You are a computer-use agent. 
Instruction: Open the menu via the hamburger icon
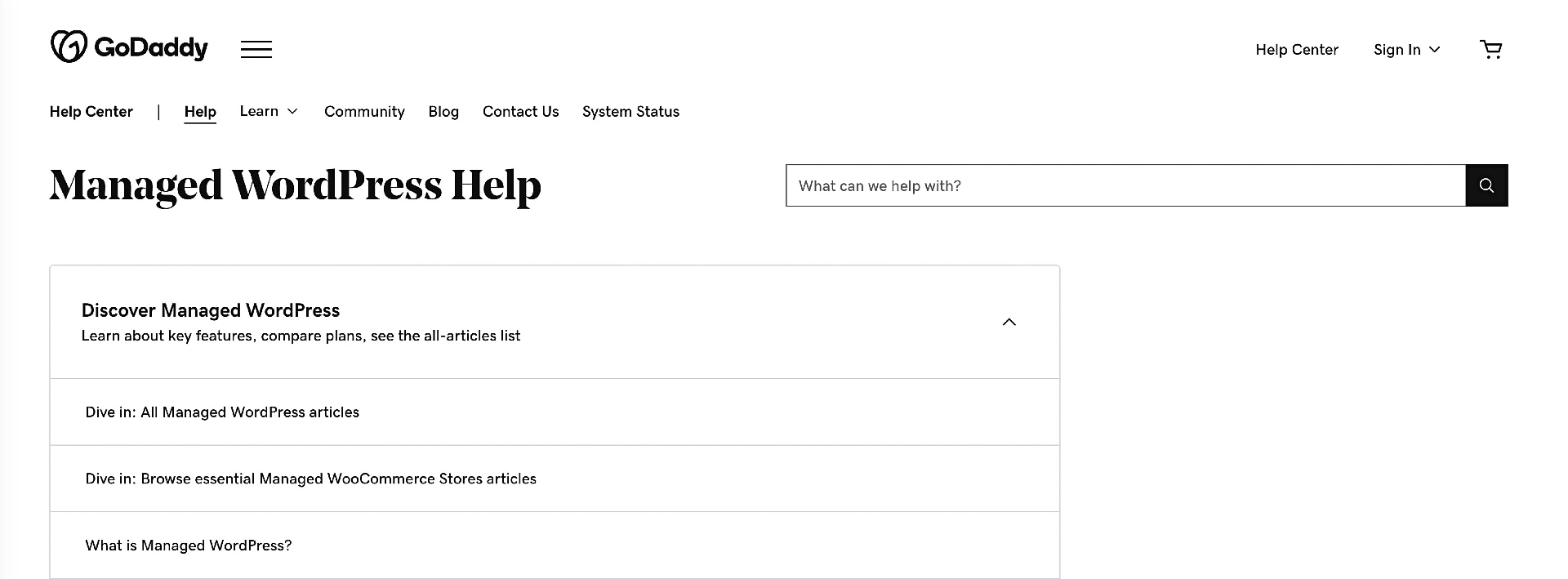coord(256,49)
